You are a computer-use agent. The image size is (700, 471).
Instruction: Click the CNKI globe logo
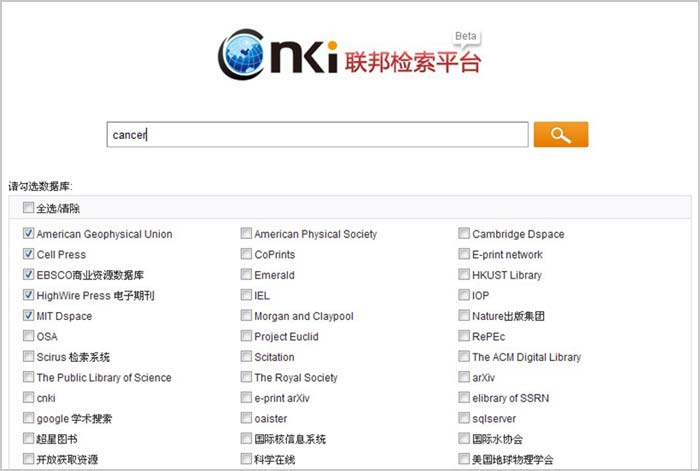pos(242,54)
